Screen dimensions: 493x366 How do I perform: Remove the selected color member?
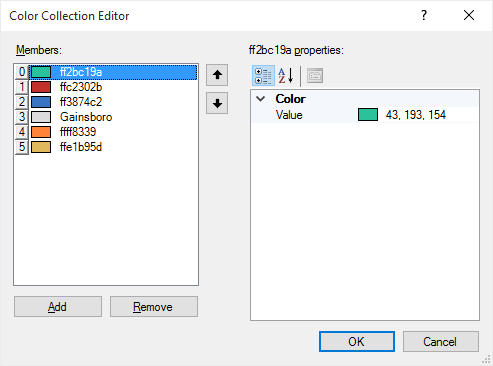point(154,307)
